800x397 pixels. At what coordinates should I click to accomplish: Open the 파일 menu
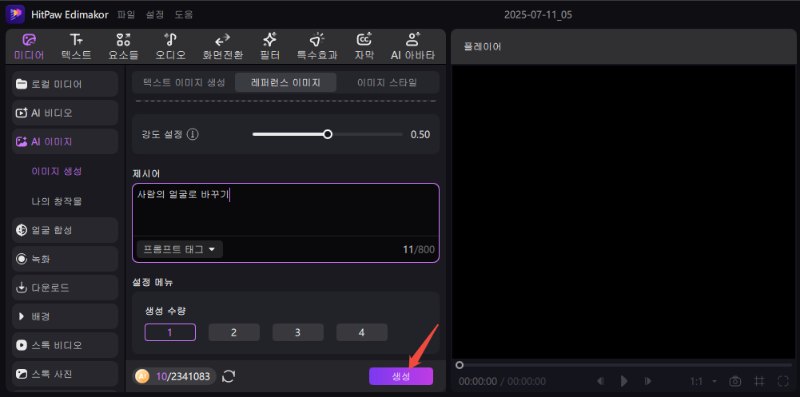tap(126, 15)
